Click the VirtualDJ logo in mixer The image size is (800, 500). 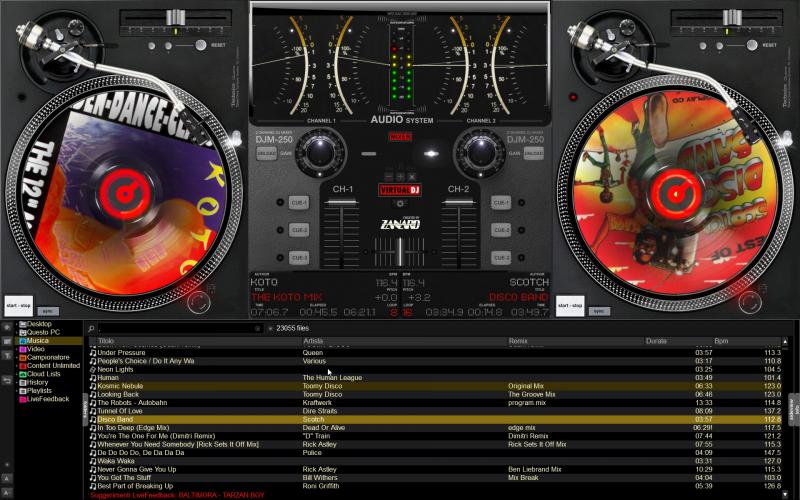pyautogui.click(x=400, y=190)
